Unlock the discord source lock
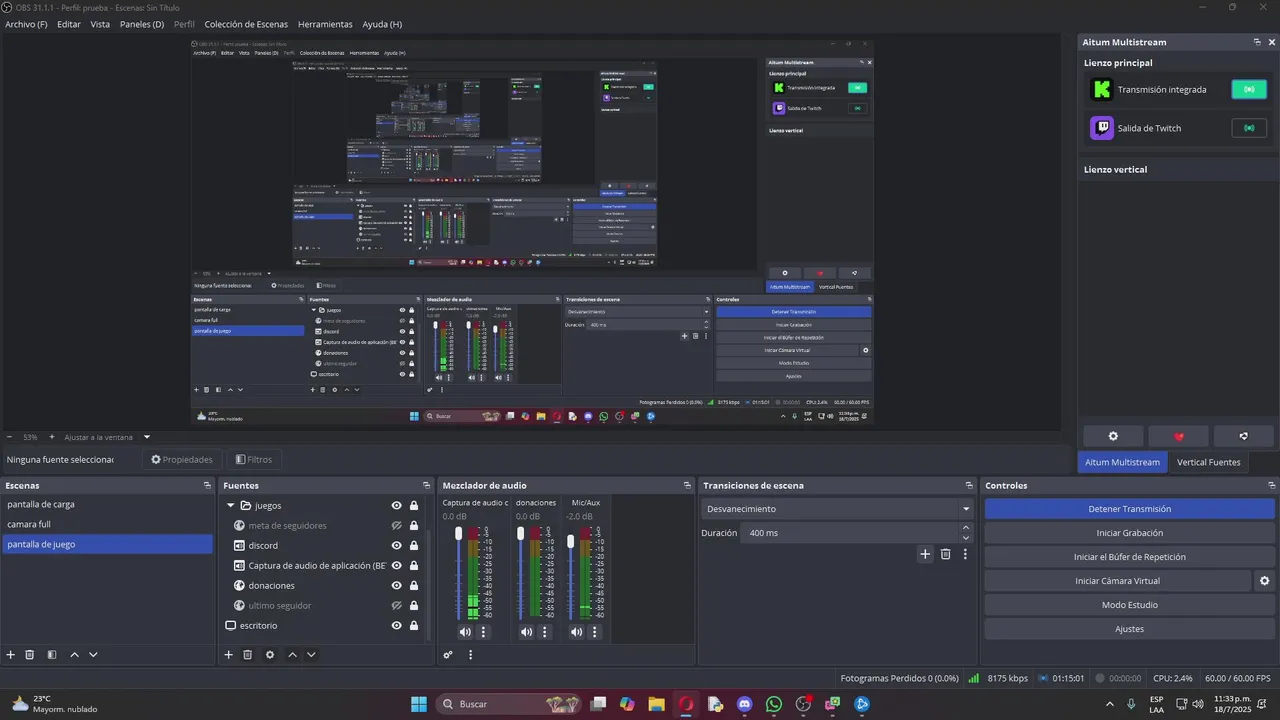The image size is (1280, 720). (414, 546)
